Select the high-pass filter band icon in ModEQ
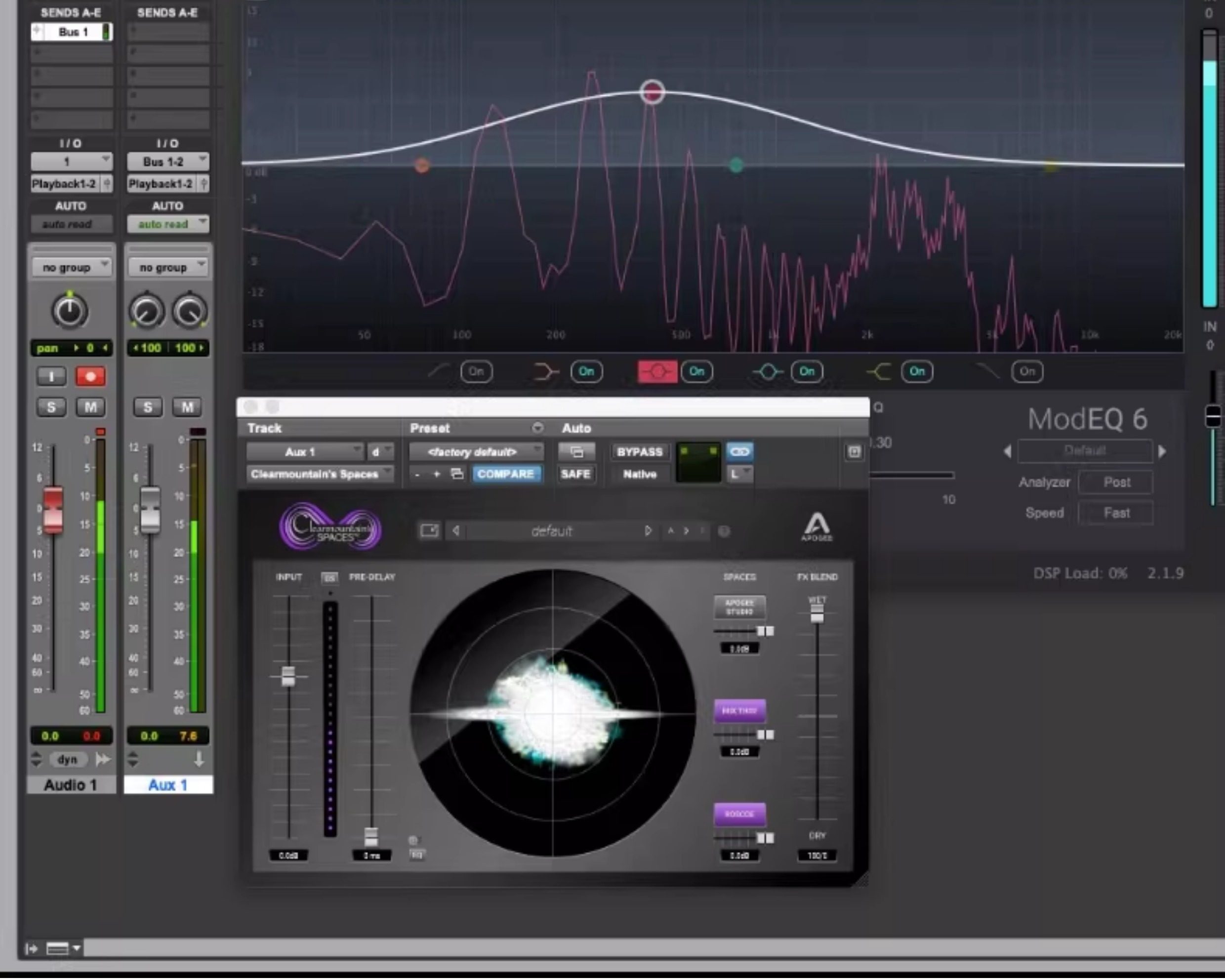Viewport: 1225px width, 980px height. [x=438, y=371]
